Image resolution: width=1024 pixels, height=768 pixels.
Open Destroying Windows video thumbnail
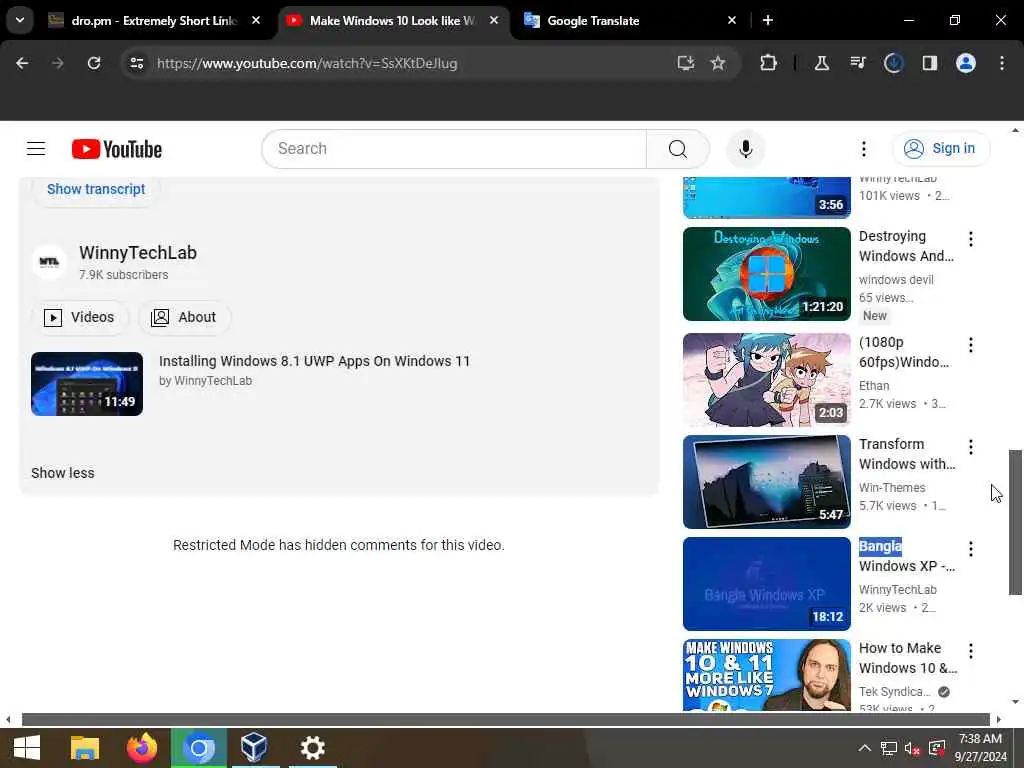(x=767, y=274)
